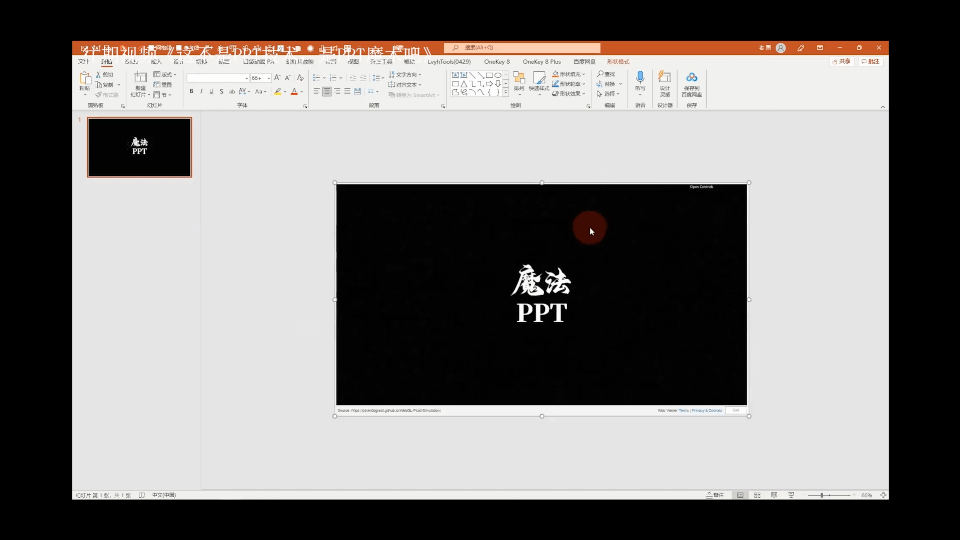Image resolution: width=960 pixels, height=540 pixels.
Task: Click Shape Effects icon
Action: (x=555, y=94)
